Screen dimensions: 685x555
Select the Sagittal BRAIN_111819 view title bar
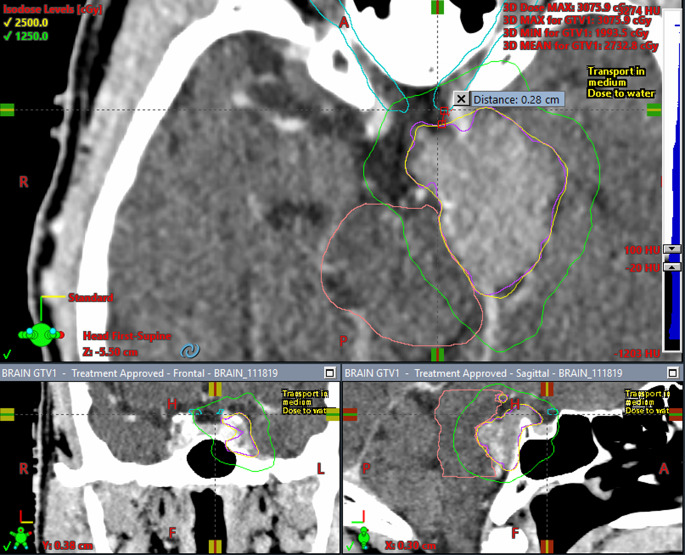click(x=513, y=373)
